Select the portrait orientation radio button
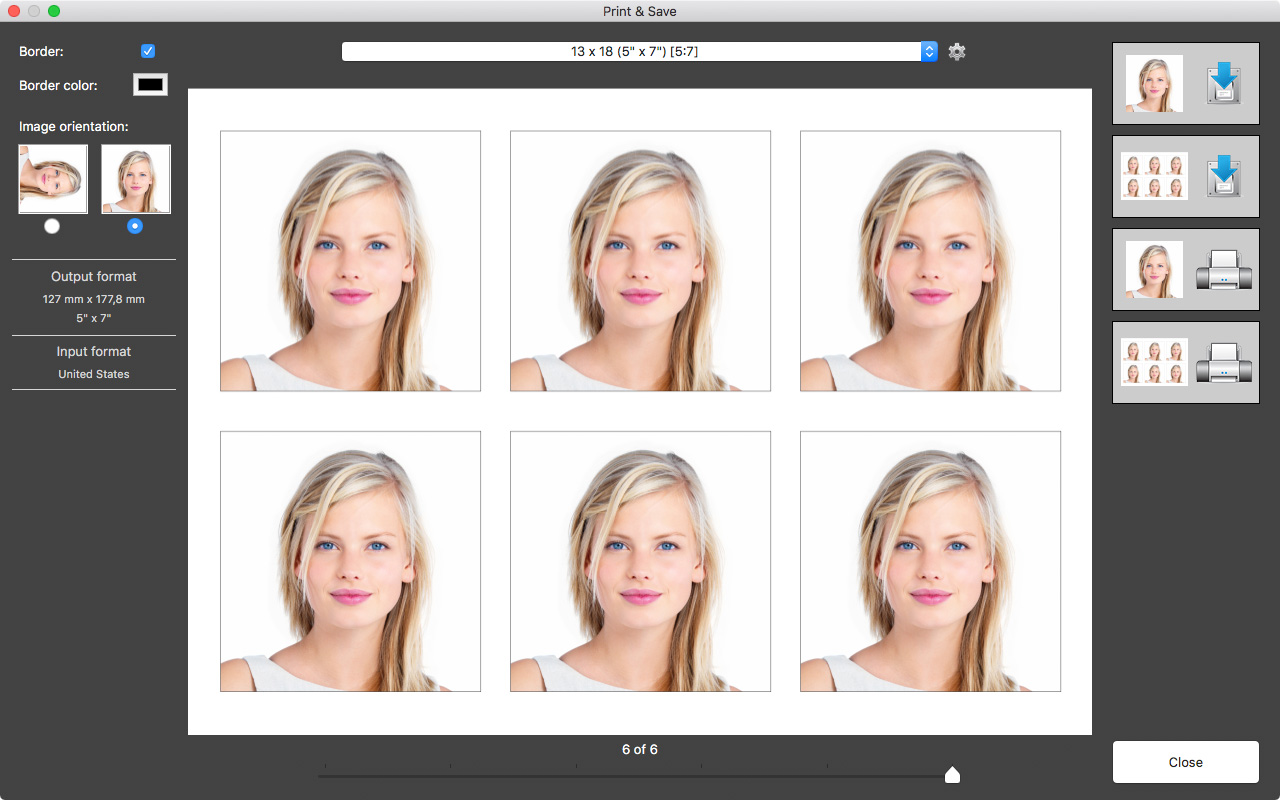1280x800 pixels. 135,226
